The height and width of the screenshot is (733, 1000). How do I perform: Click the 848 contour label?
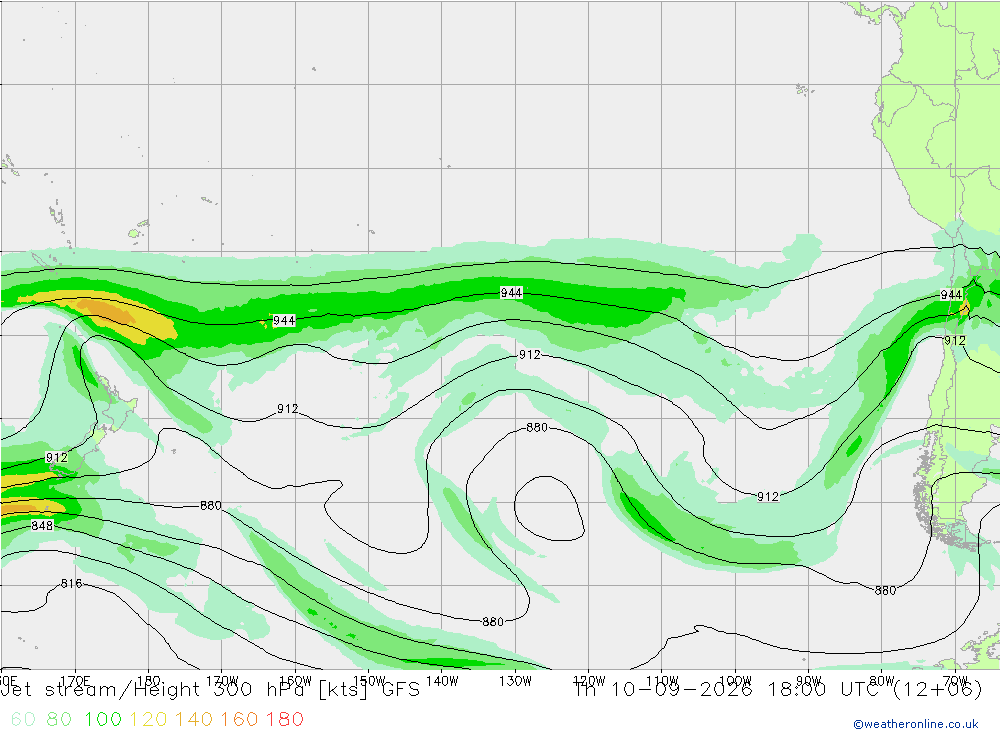[42, 526]
